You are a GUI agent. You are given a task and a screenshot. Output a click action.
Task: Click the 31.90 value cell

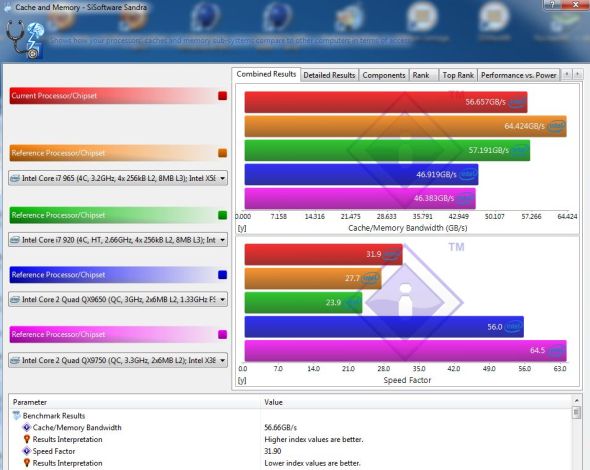coord(273,451)
